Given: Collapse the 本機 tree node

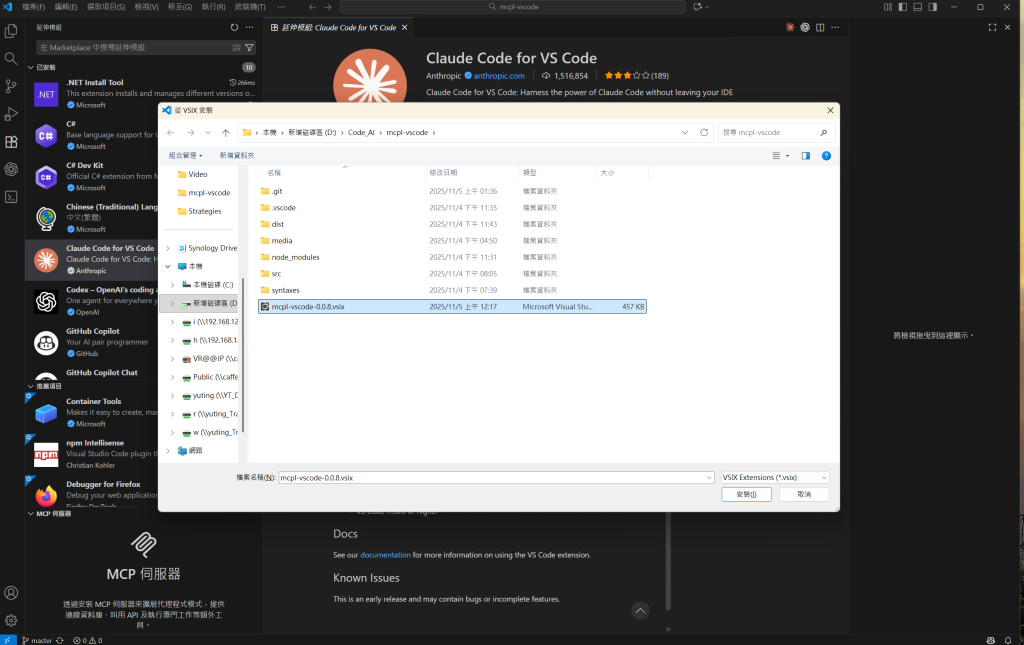Looking at the screenshot, I should tap(168, 266).
